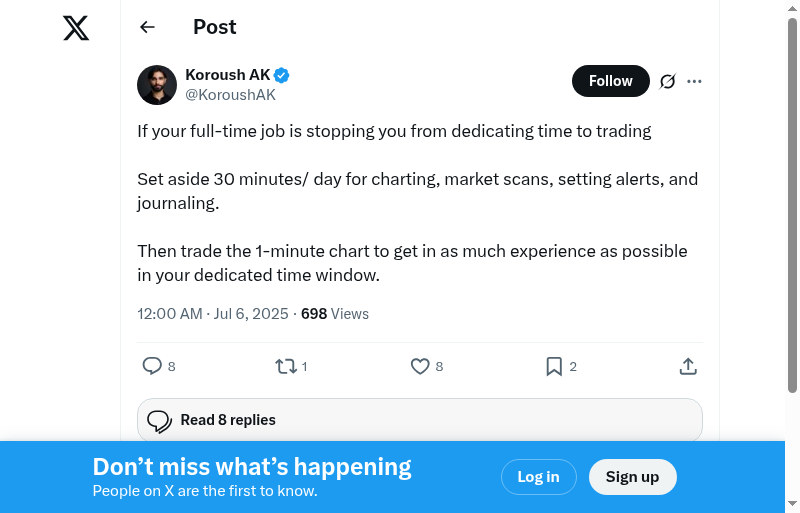The image size is (800, 513).
Task: Bookmark this post
Action: (x=554, y=367)
